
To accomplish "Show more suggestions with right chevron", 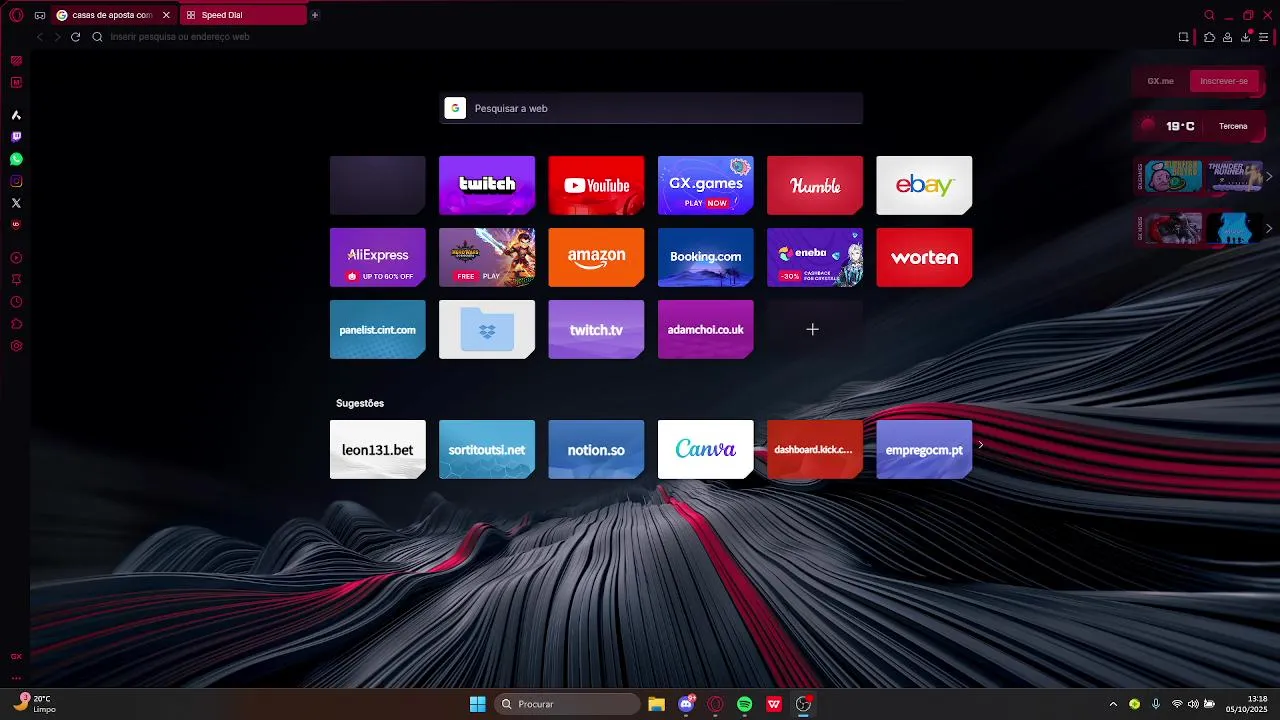I will (981, 445).
